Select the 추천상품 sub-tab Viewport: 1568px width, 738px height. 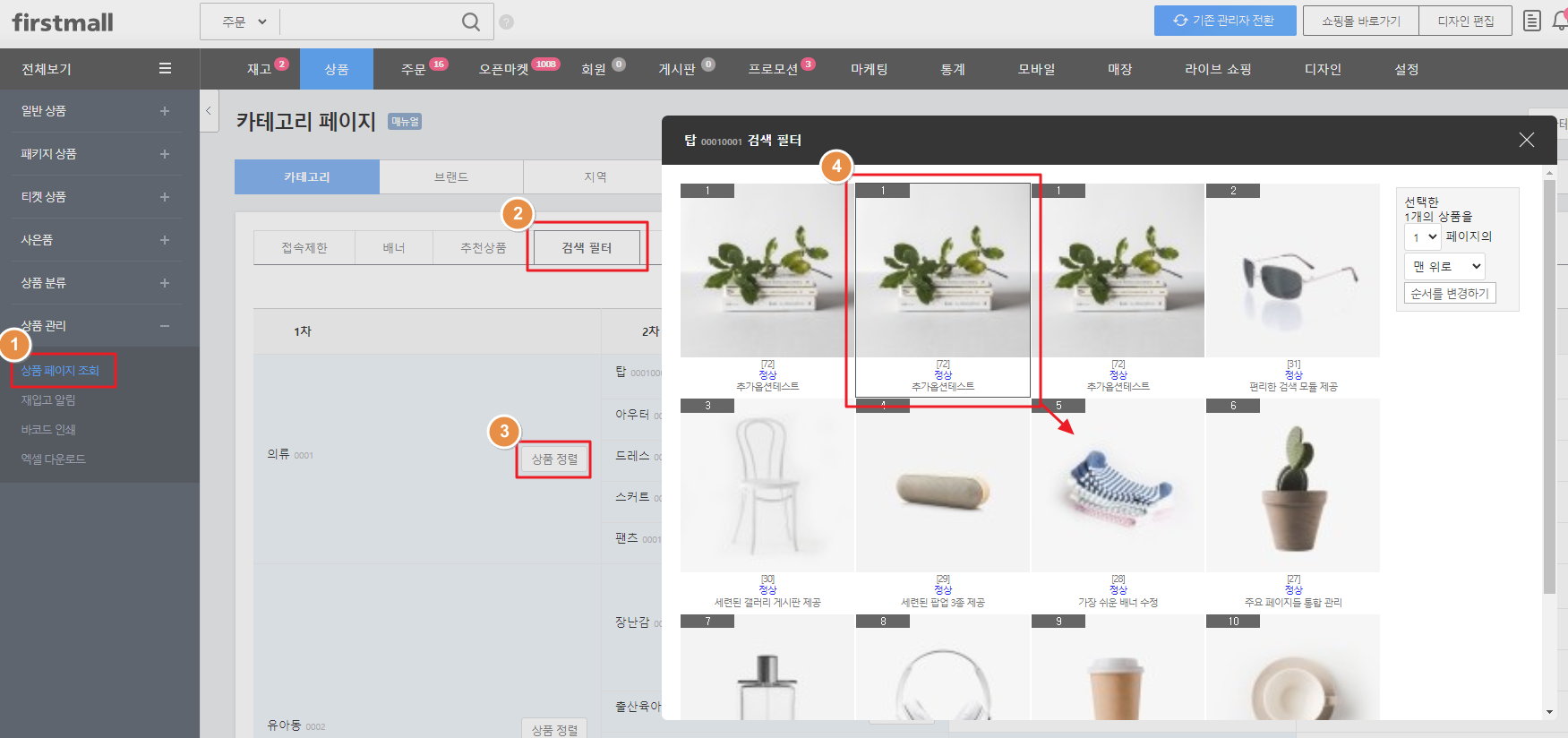(484, 248)
